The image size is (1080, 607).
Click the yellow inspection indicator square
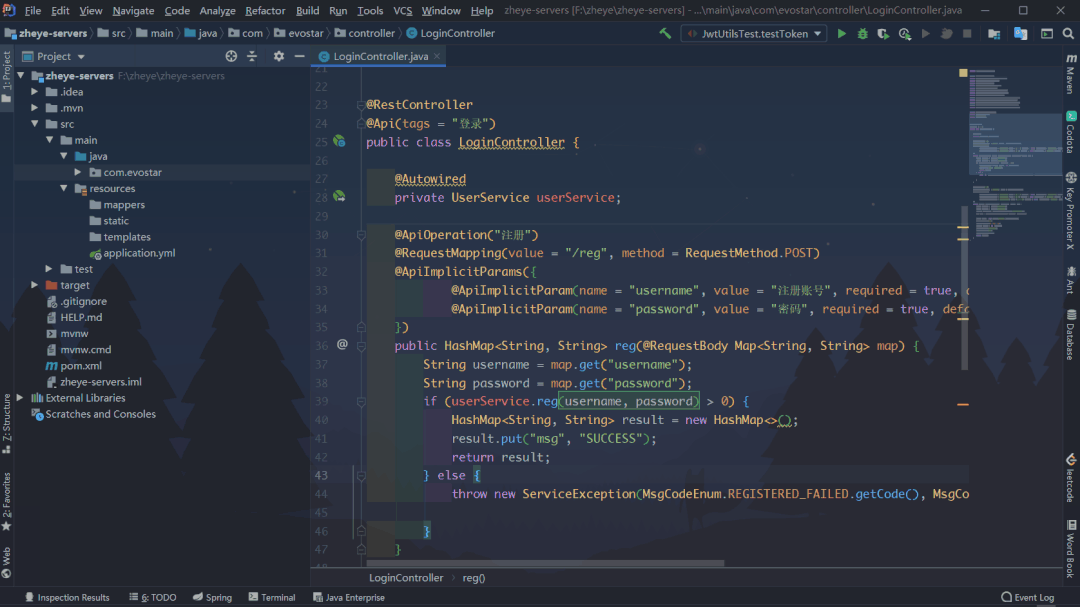(963, 73)
